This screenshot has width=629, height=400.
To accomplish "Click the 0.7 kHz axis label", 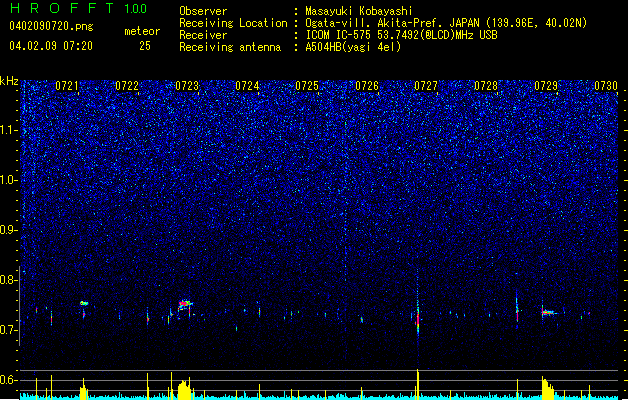I will (8, 330).
